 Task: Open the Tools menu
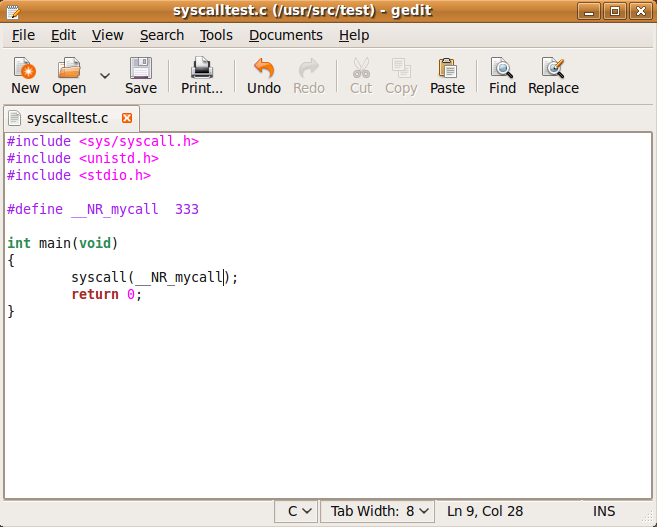216,35
